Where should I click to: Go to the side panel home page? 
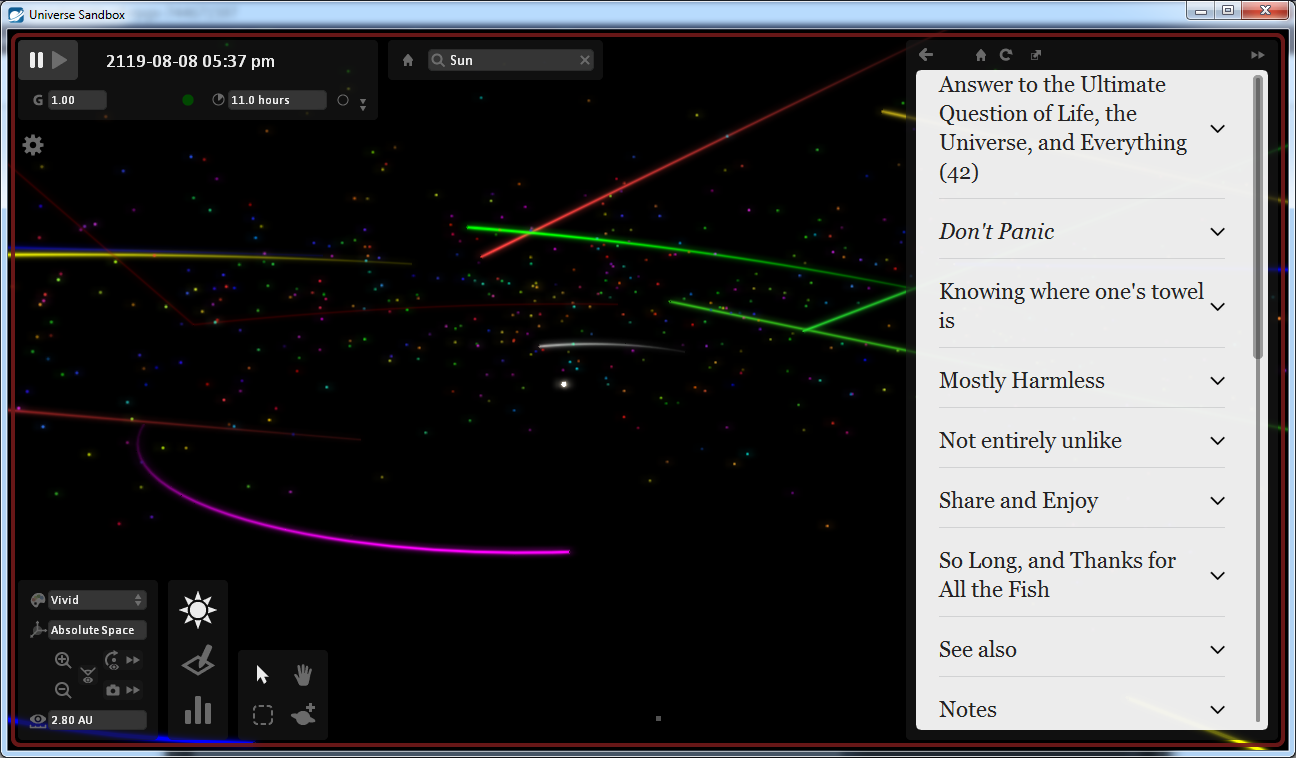(x=981, y=55)
